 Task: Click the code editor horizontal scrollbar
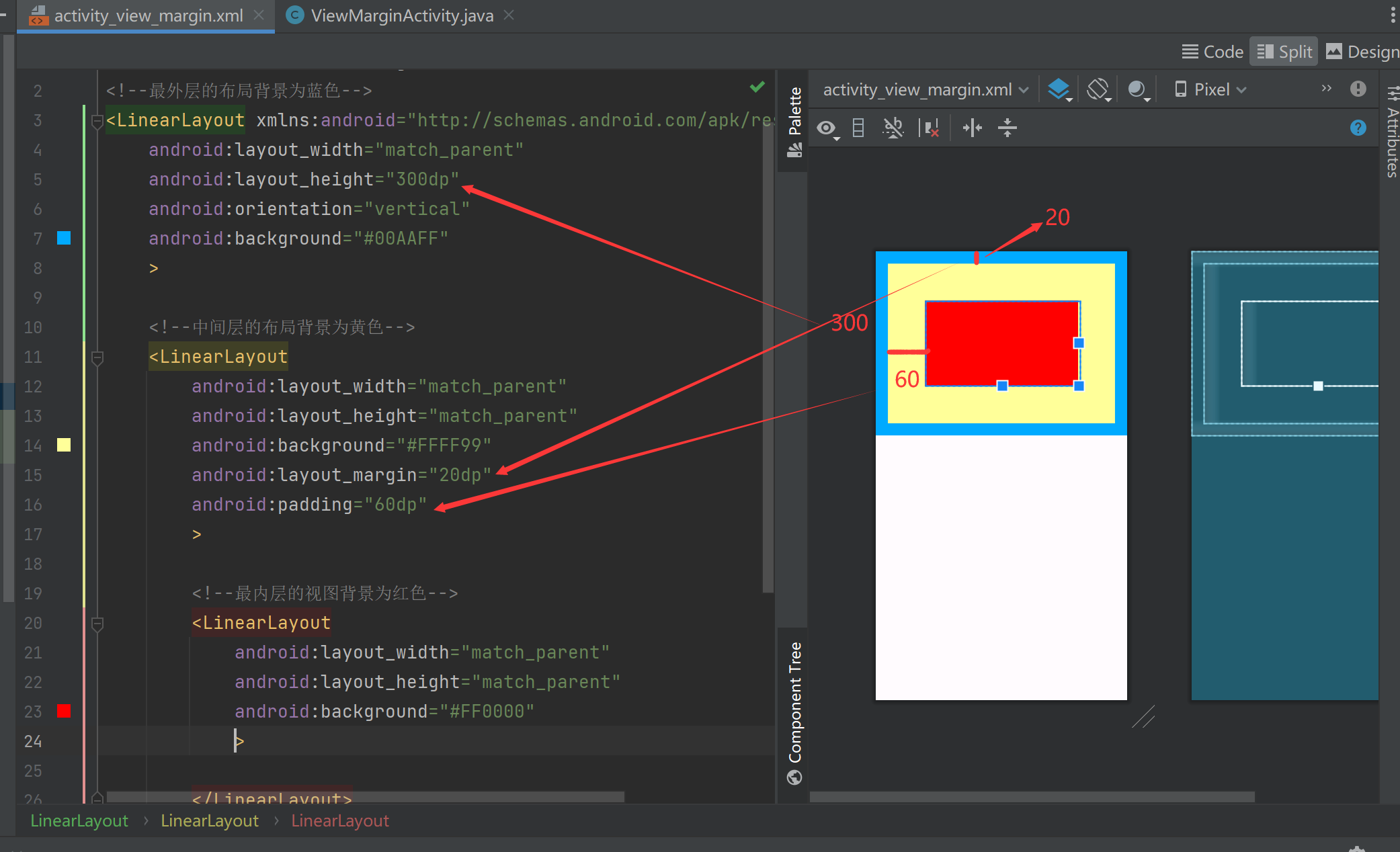point(366,796)
